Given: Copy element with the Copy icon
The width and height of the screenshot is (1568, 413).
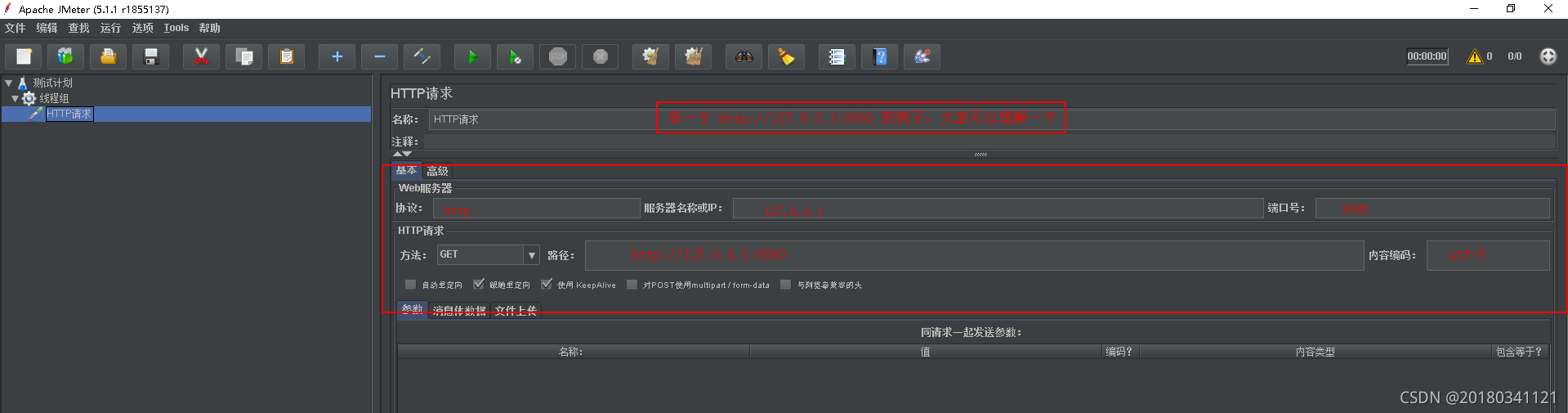Looking at the screenshot, I should click(243, 56).
